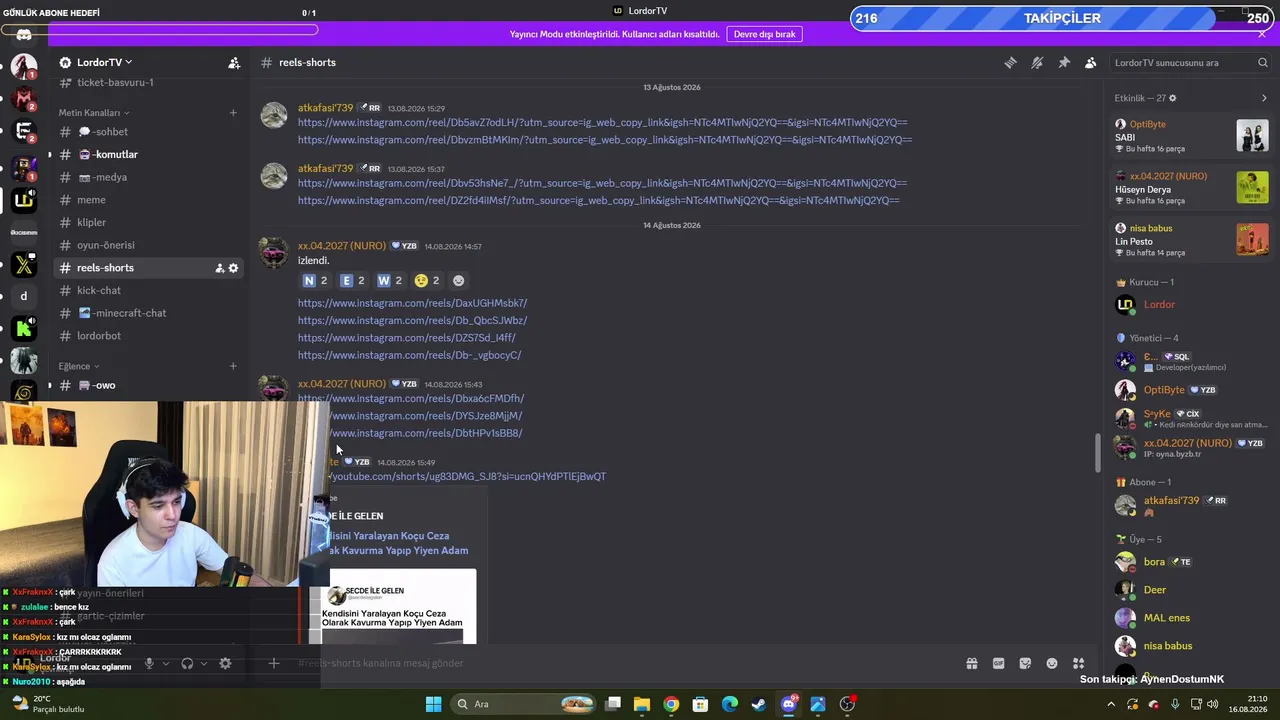Open the server with letter d
The image size is (1280, 720).
24,296
